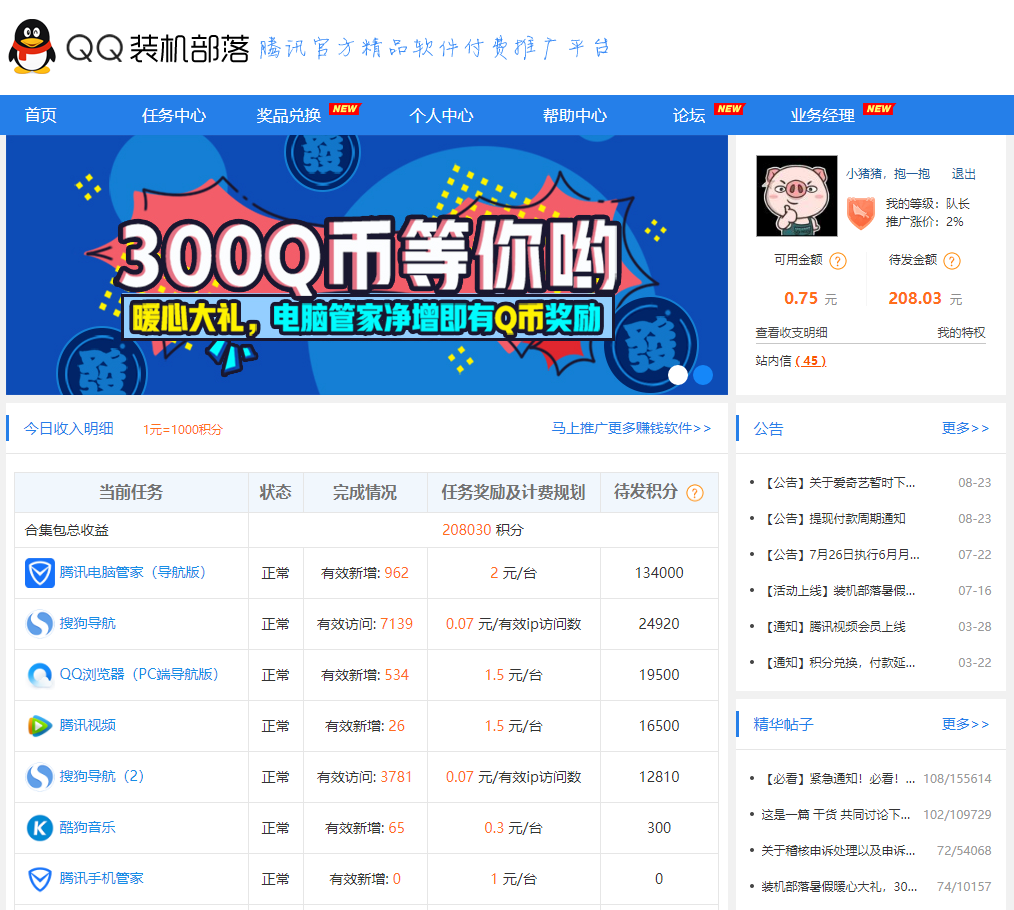Click the 腾讯电脑管家 shield icon
1014x910 pixels.
(39, 573)
